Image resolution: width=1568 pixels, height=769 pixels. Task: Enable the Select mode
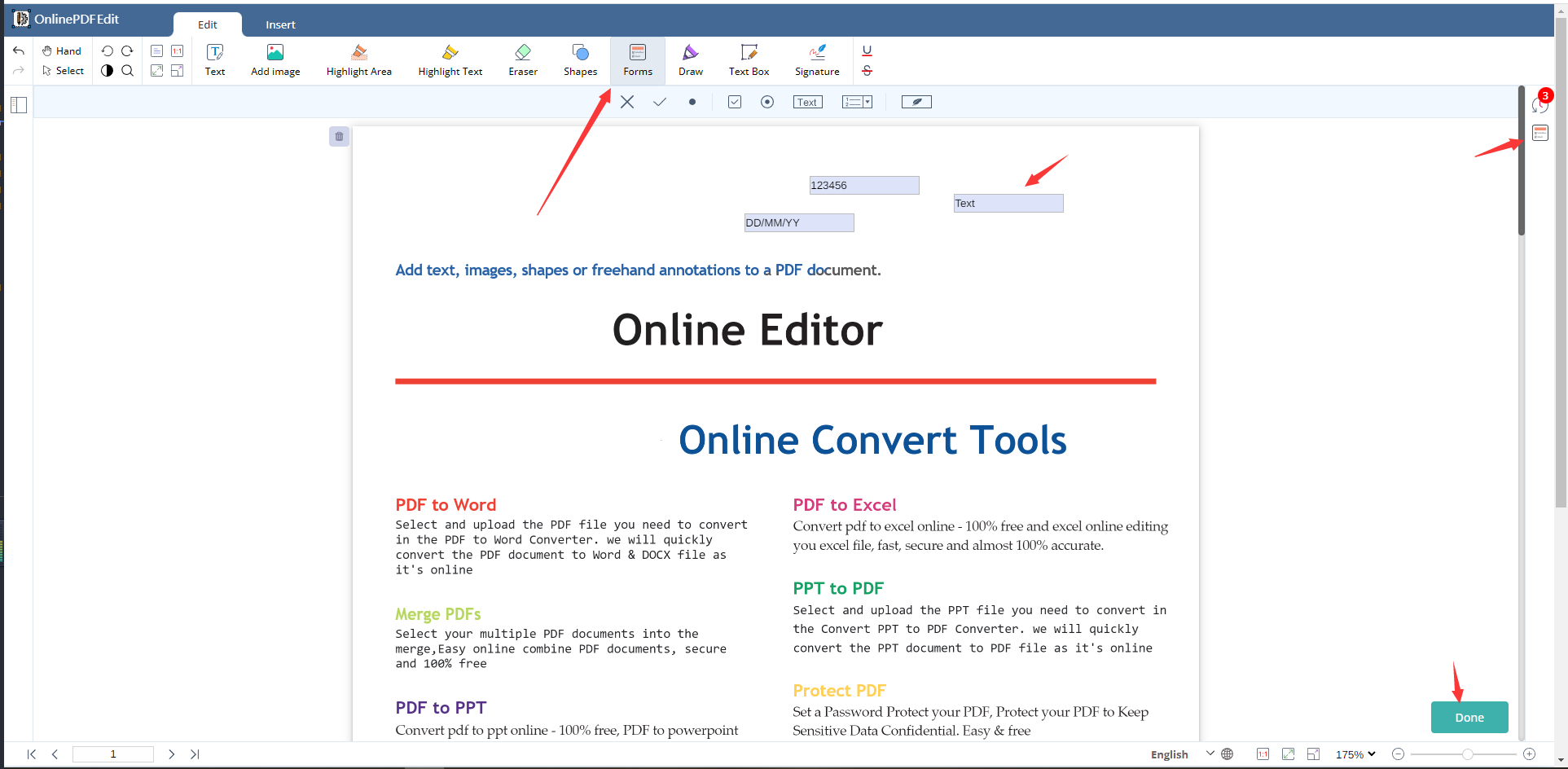63,70
